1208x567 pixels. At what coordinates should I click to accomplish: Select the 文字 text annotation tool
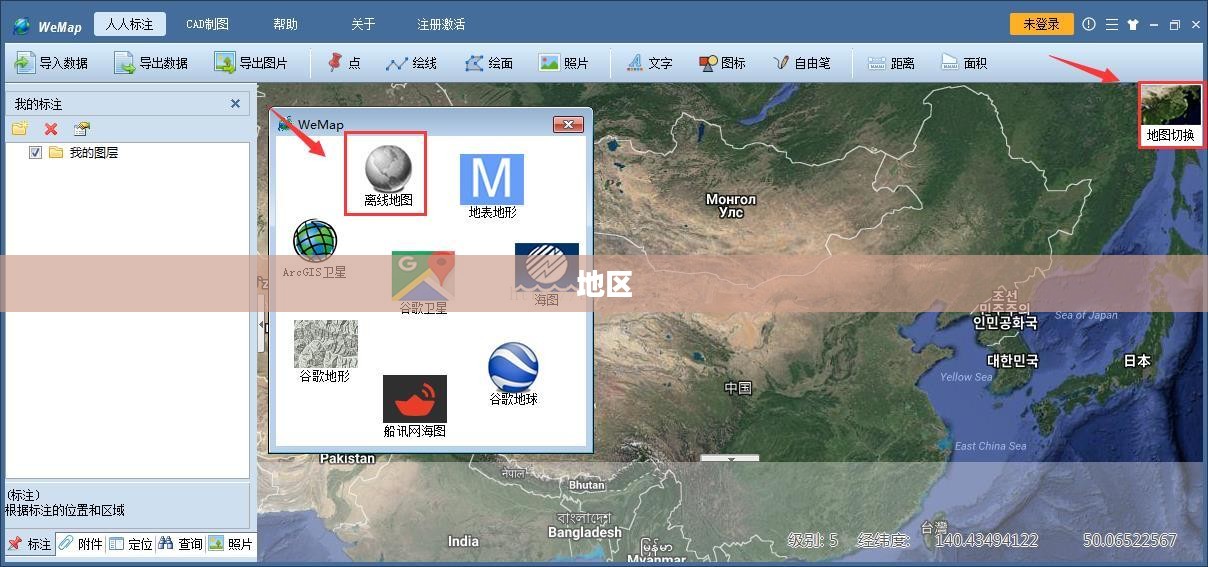(649, 63)
